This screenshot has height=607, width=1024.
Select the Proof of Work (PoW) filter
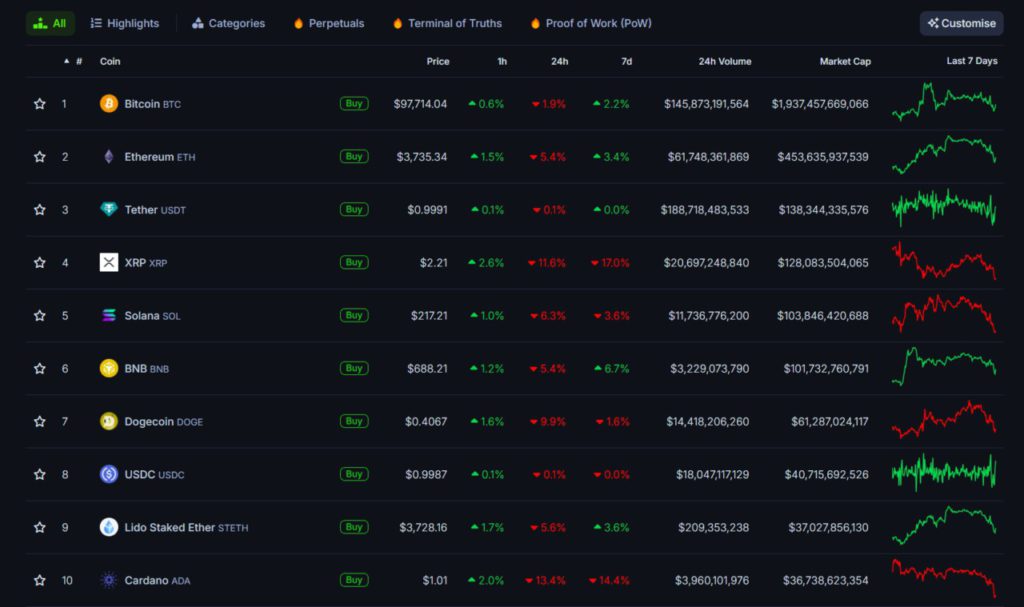591,23
